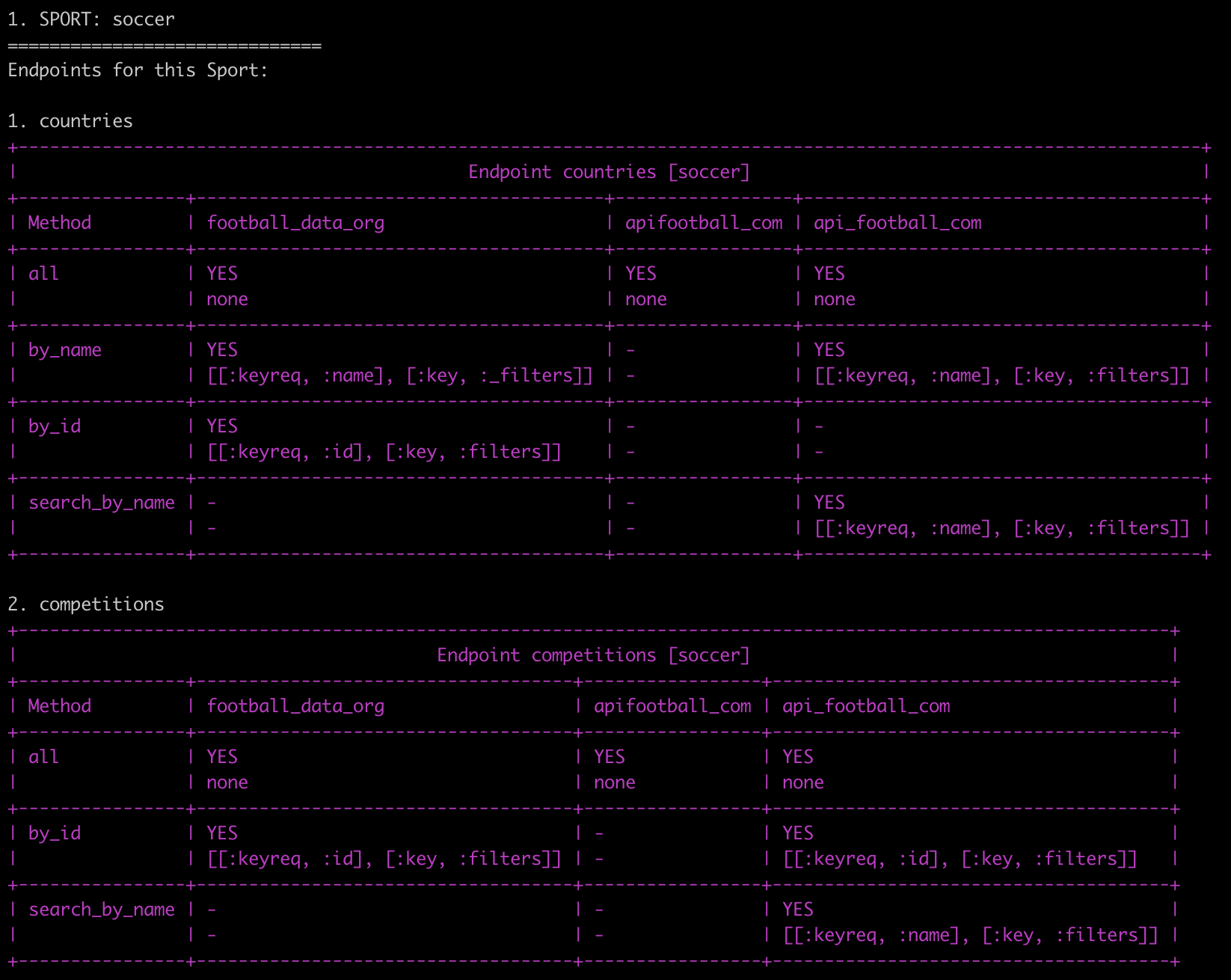1231x980 pixels.
Task: Click the YES under football_data_org in countries by_name row
Action: pyautogui.click(x=222, y=350)
